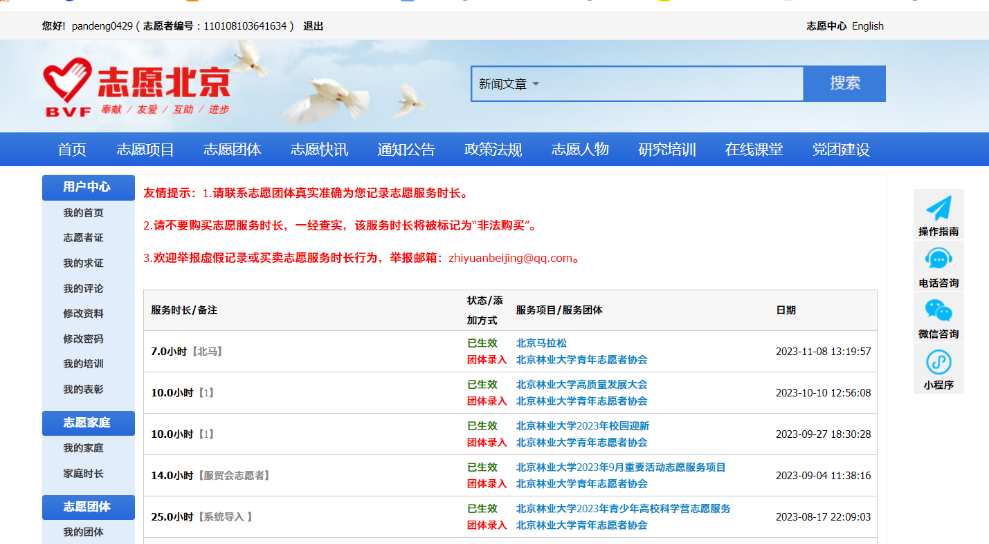Open 青年志愿者协会 link in 科学营 row
Viewport: 989px width, 544px height.
click(x=582, y=525)
